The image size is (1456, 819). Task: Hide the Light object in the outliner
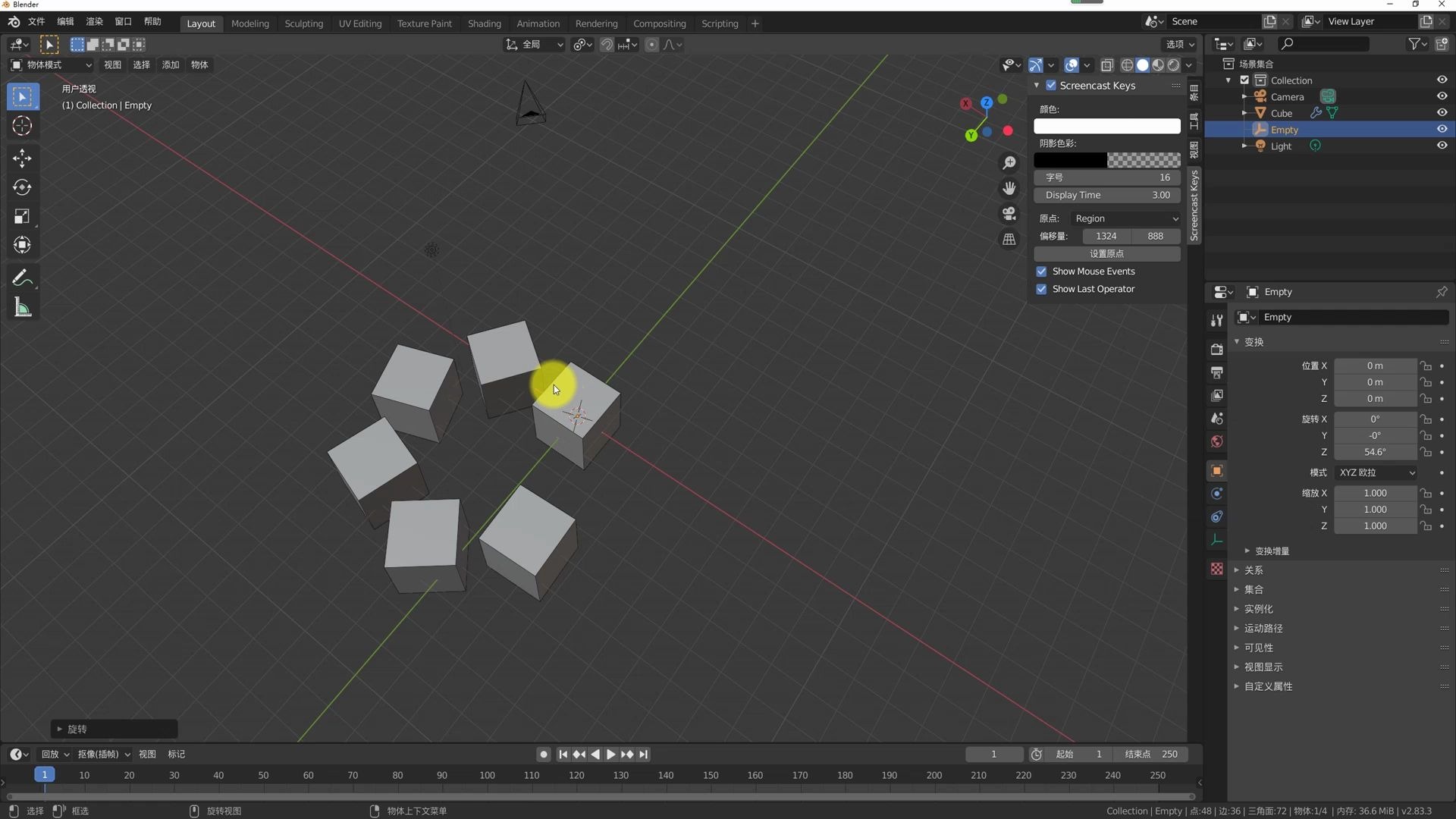point(1442,146)
